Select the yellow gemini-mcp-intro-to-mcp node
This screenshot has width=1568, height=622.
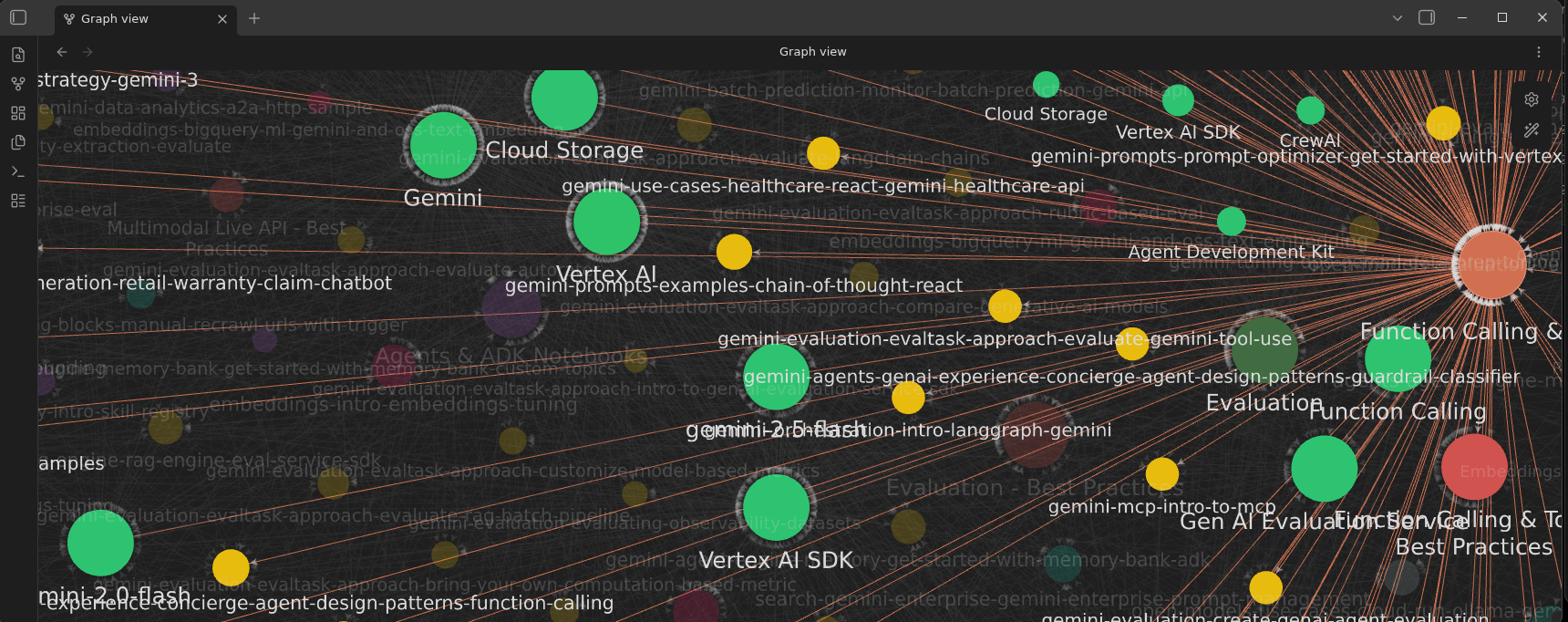pyautogui.click(x=1162, y=474)
